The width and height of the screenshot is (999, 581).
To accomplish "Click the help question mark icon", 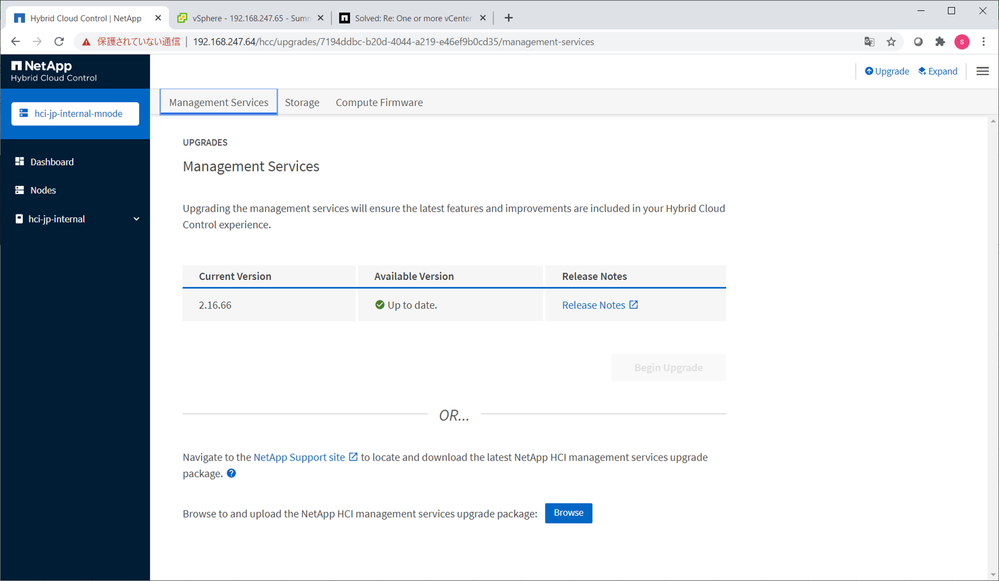I will [231, 473].
